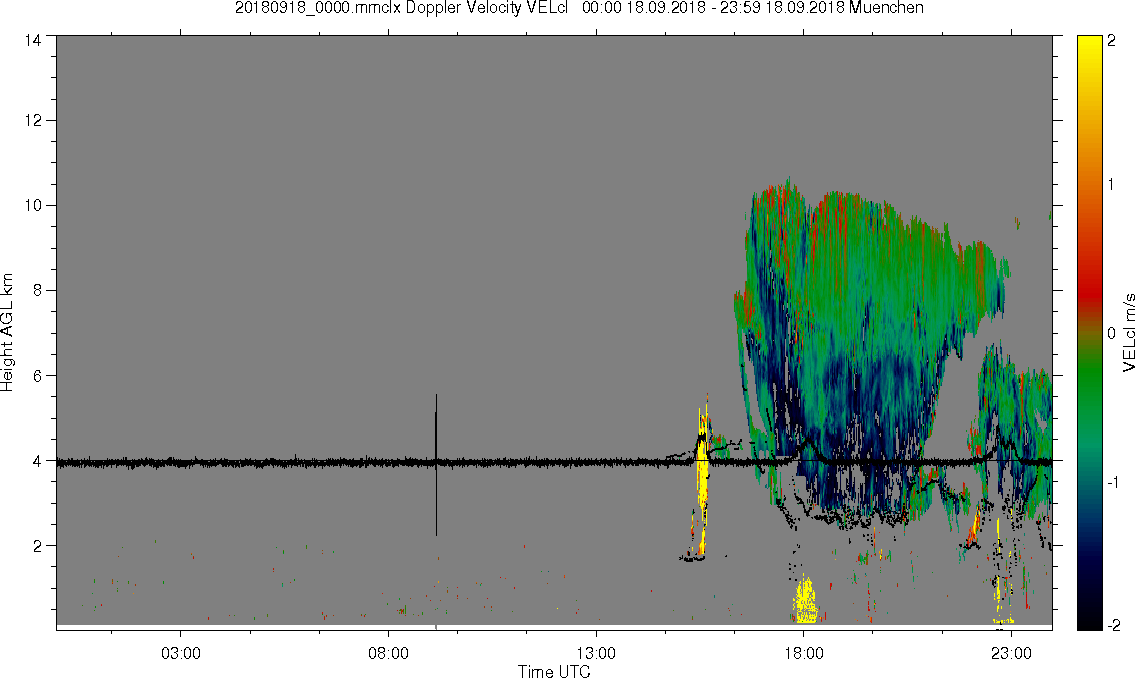This screenshot has height=678, width=1135.
Task: Click the '23:00' time axis label
Action: coord(1011,653)
